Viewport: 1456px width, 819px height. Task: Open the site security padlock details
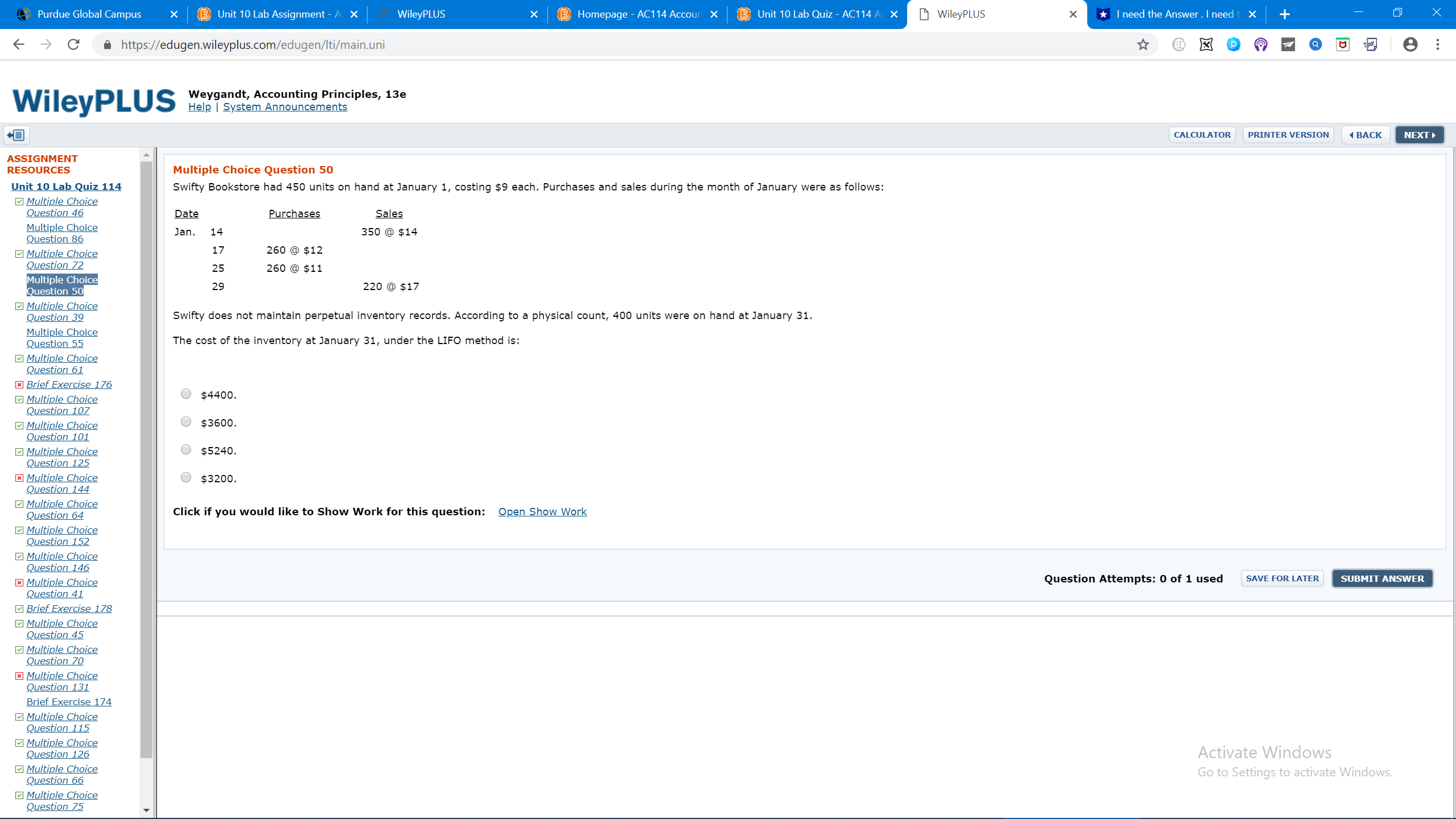[106, 44]
